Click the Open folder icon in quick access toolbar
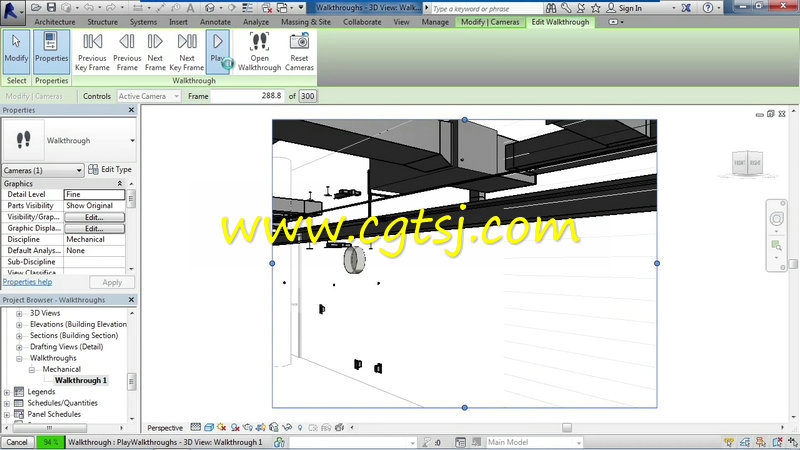This screenshot has width=800, height=450. tap(36, 8)
